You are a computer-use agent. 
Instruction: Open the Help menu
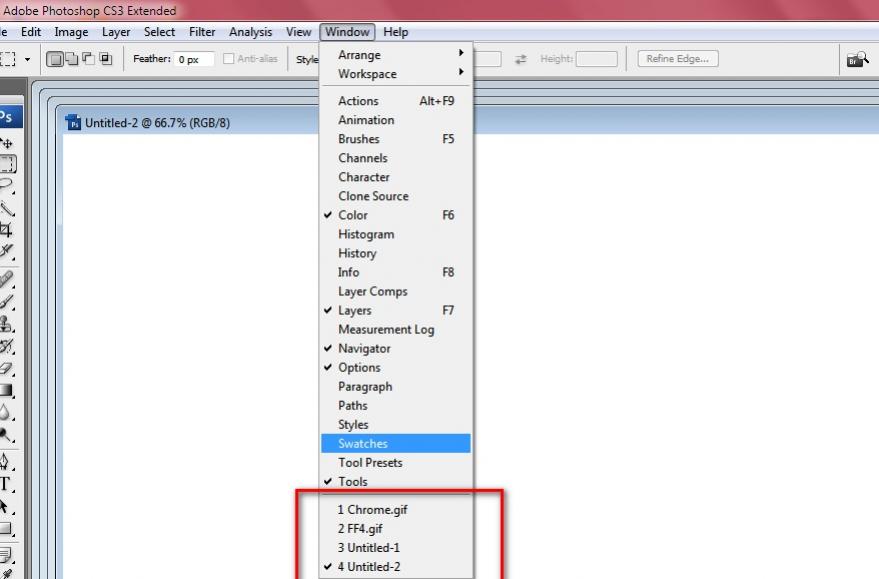[x=396, y=32]
